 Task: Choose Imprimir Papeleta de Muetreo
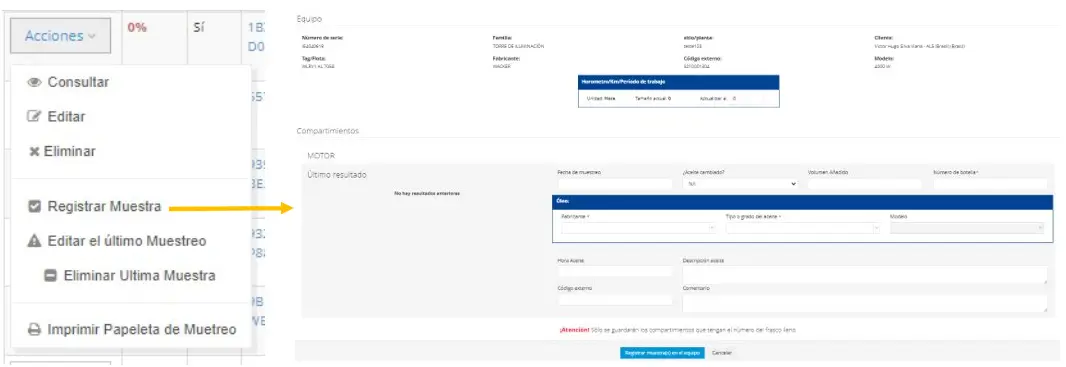(x=132, y=330)
